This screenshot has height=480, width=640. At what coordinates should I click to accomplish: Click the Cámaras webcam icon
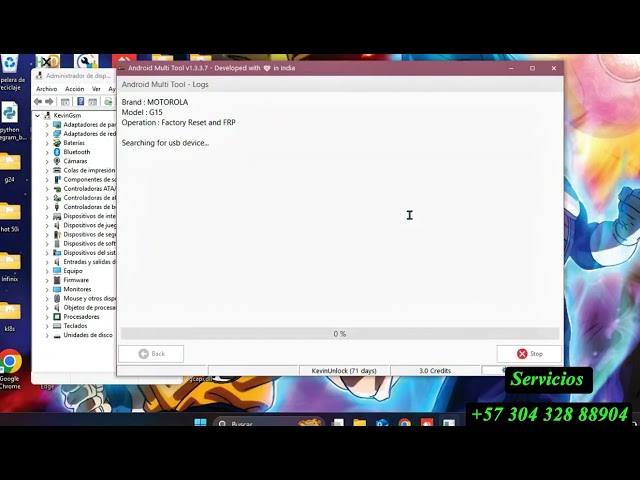(57, 161)
